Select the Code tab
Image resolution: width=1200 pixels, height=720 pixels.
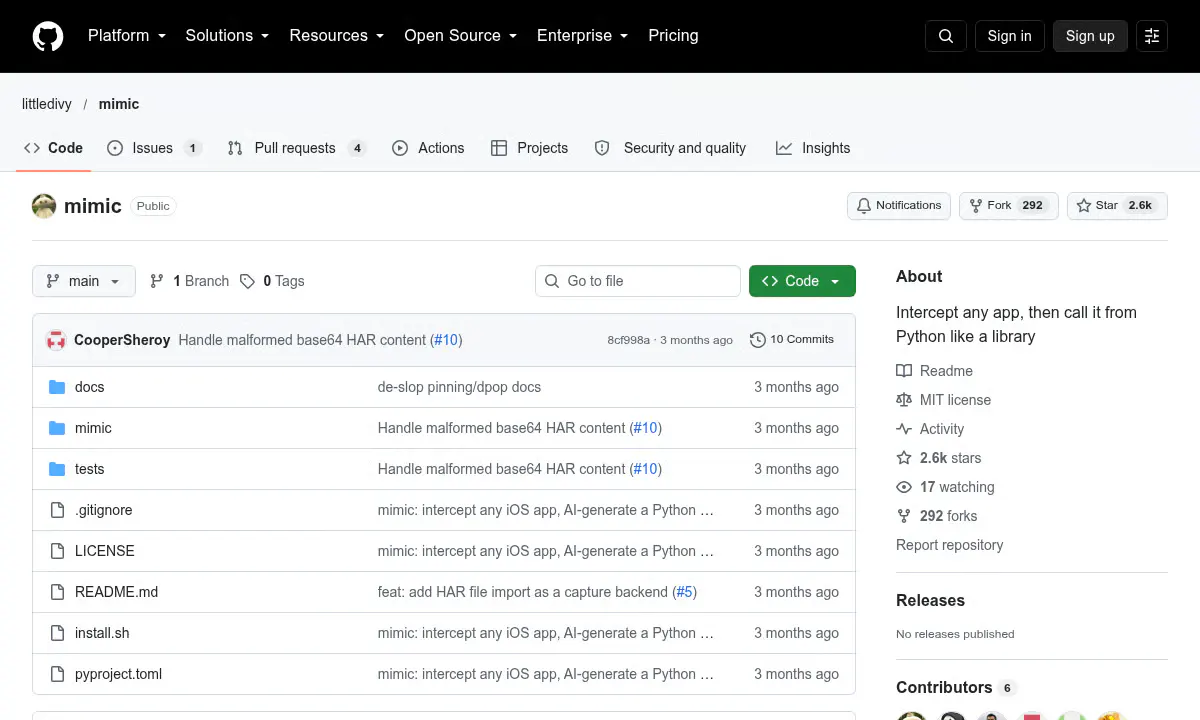54,148
